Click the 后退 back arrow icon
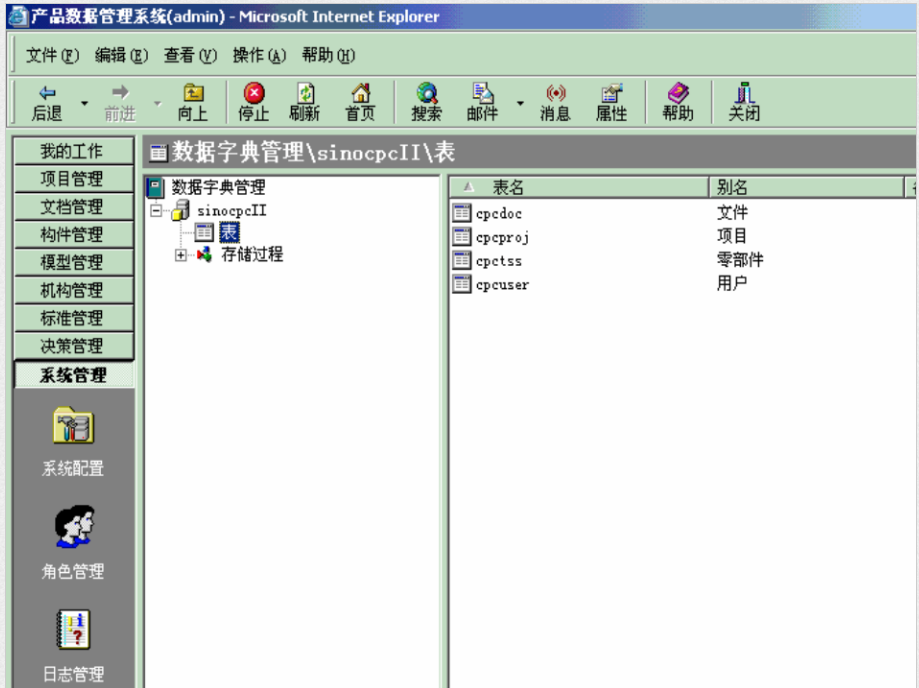The height and width of the screenshot is (688, 919). 47,93
